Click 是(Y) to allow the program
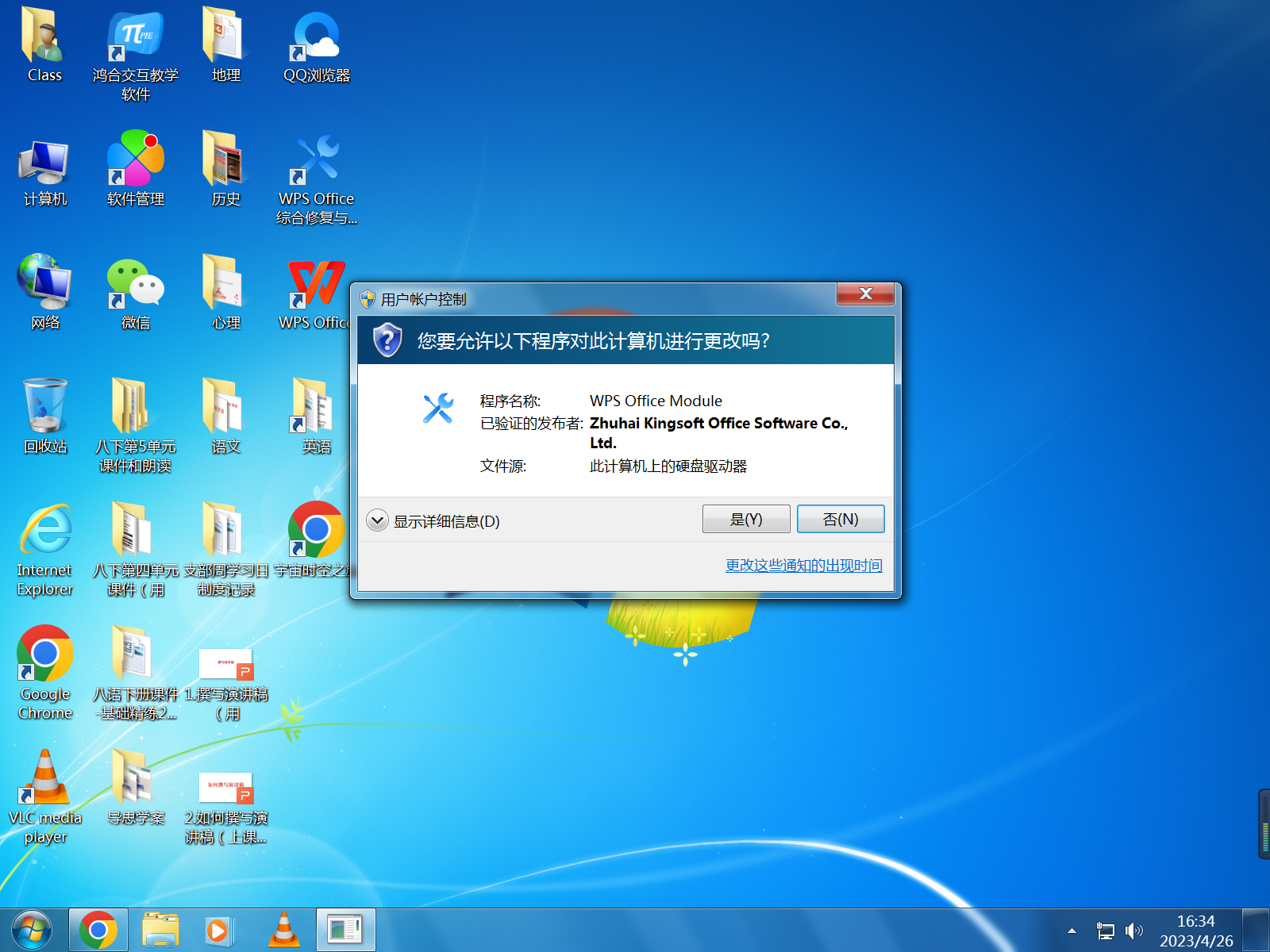 (x=746, y=519)
